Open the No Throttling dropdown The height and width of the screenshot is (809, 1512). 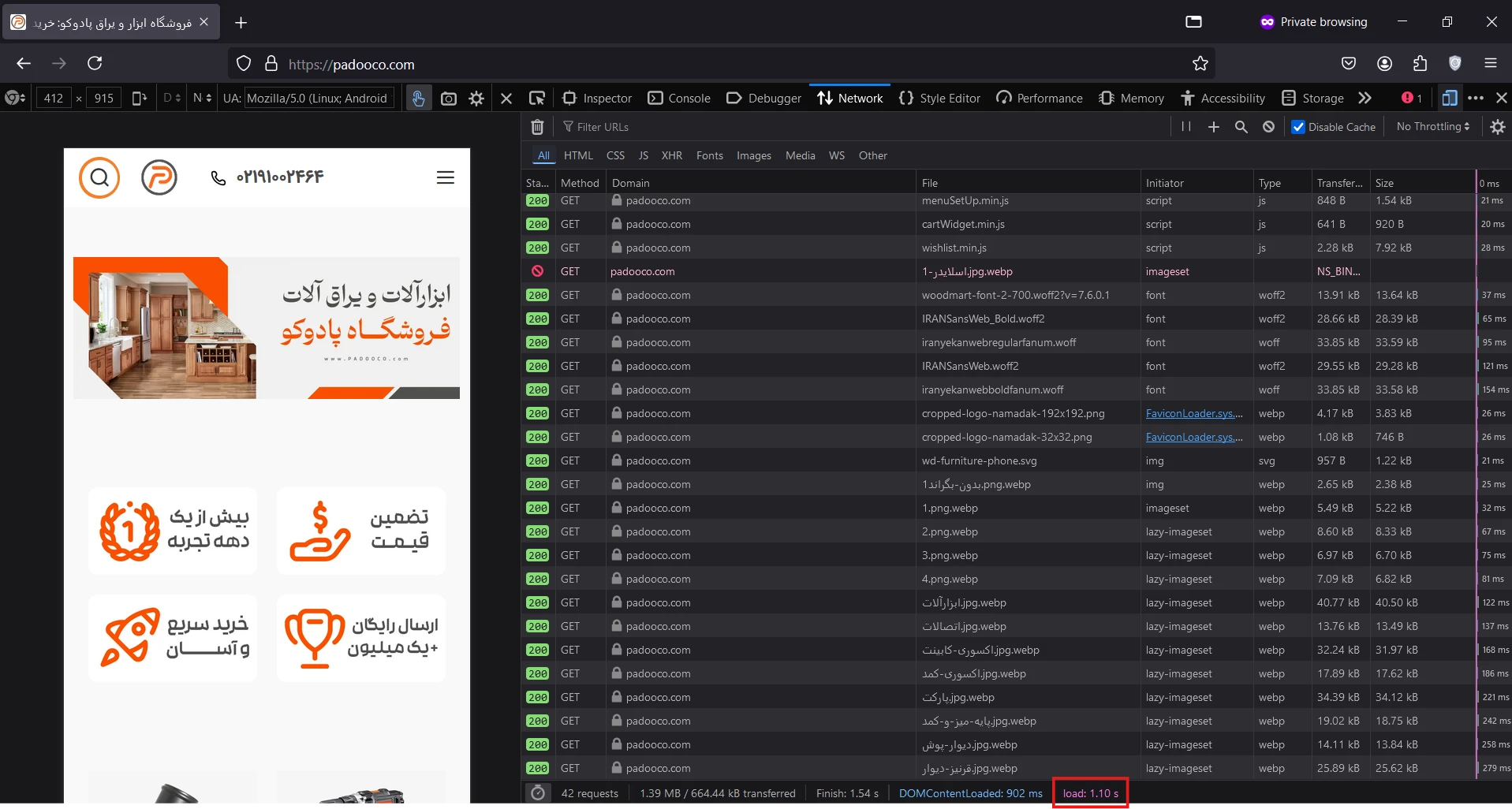1432,127
